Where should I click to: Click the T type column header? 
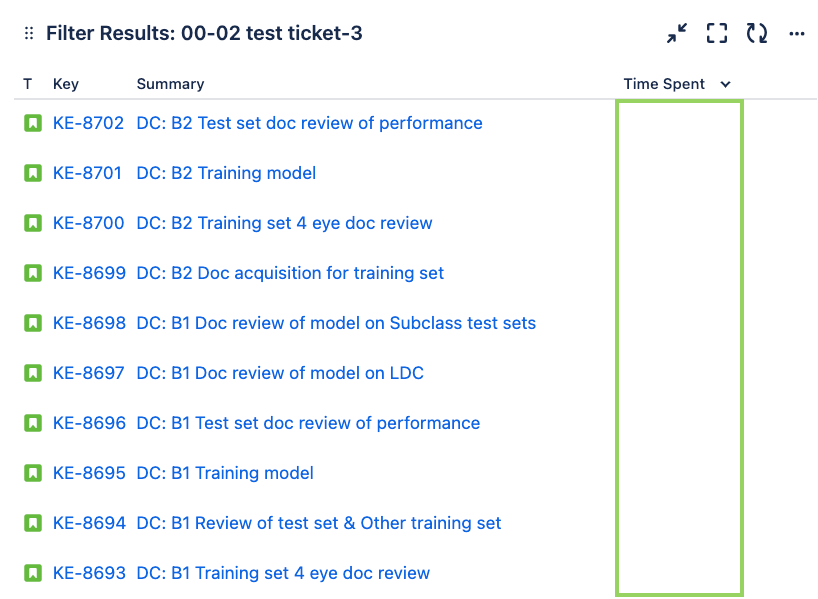[x=27, y=84]
